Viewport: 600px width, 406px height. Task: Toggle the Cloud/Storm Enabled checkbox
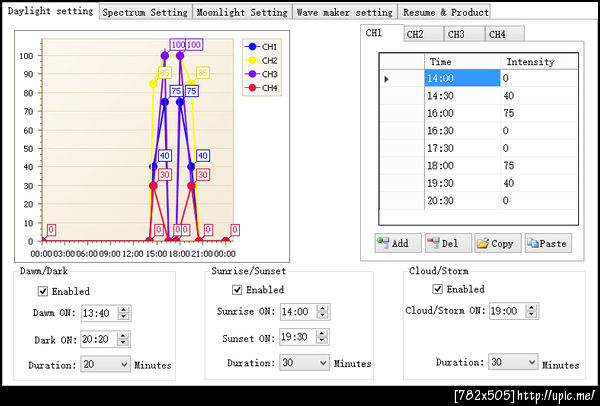click(437, 289)
